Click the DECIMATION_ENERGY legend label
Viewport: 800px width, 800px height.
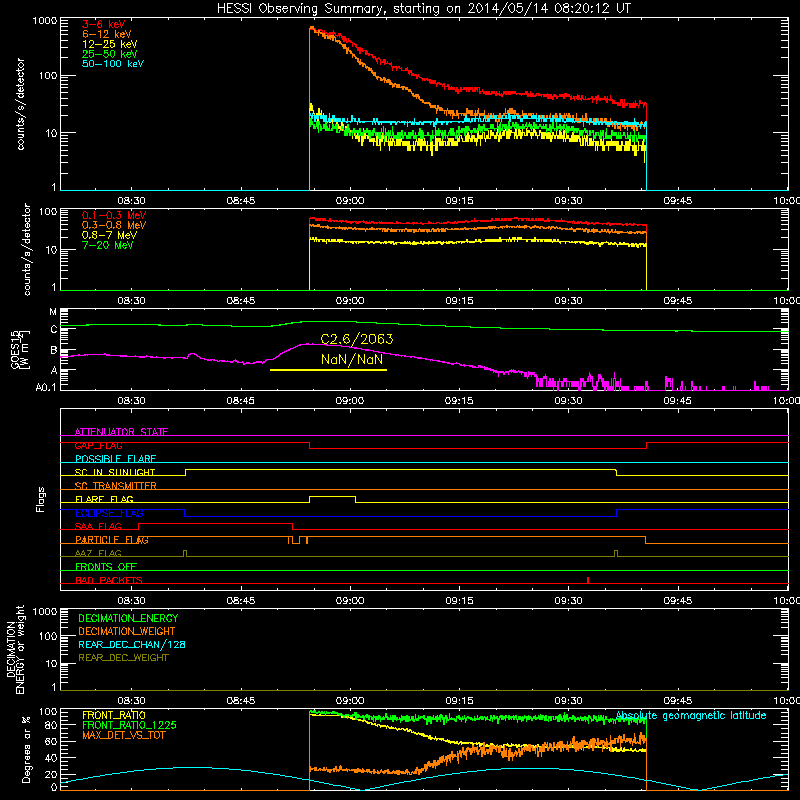(x=128, y=618)
